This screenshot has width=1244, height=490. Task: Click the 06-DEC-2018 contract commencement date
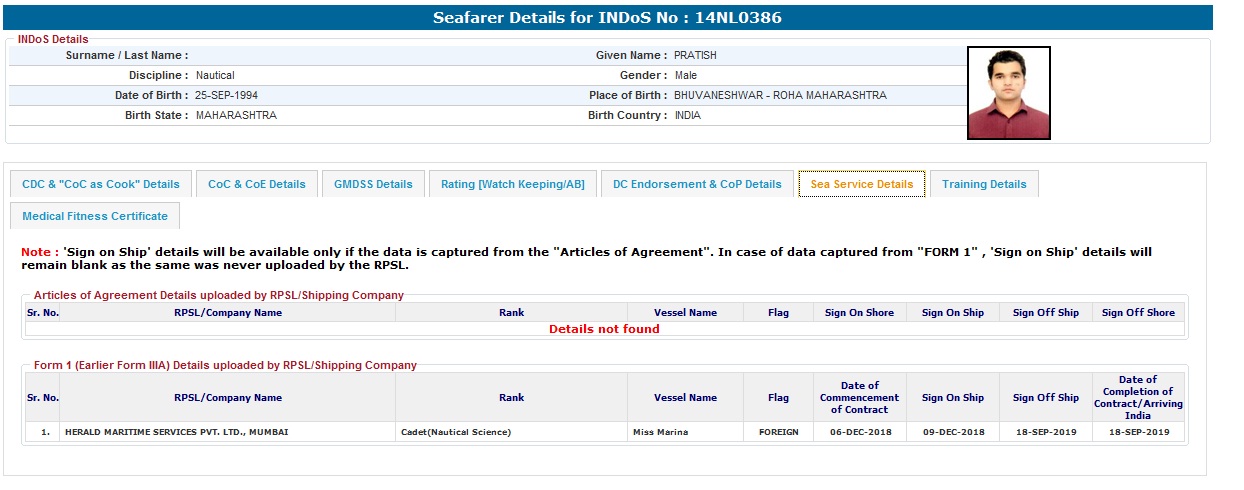(x=859, y=432)
